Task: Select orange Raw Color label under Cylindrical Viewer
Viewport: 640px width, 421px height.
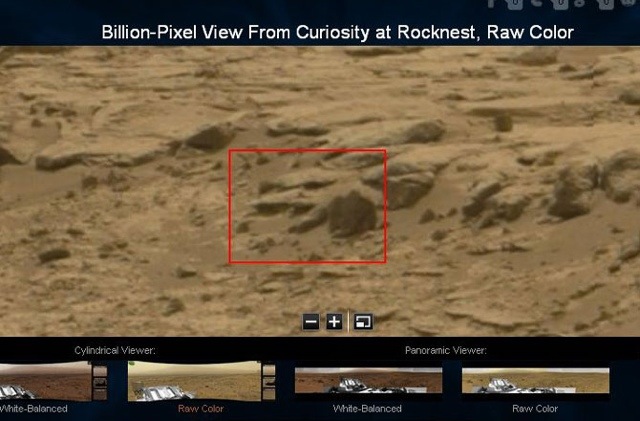Action: click(201, 409)
